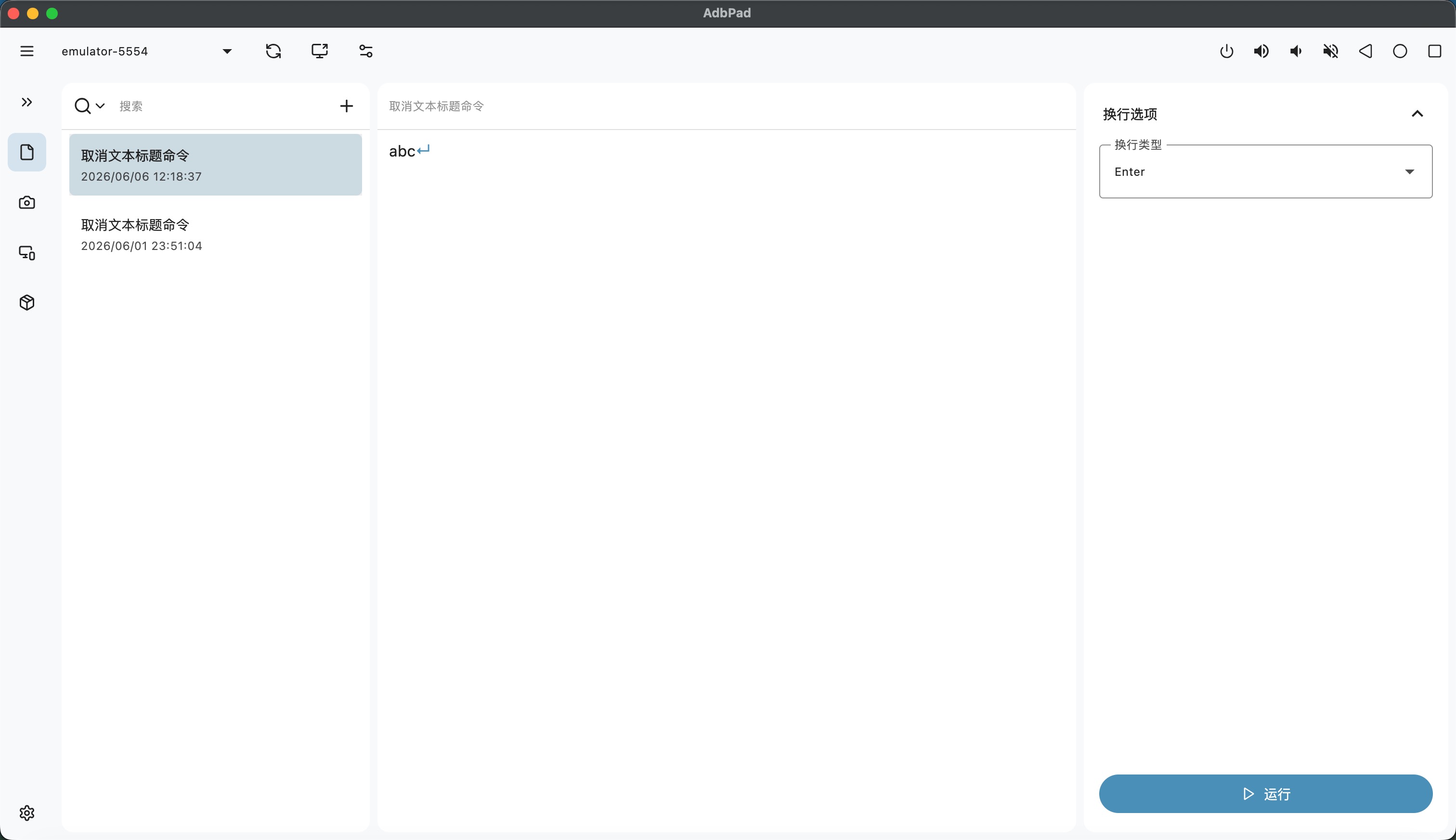Open the tuning sliders settings icon
This screenshot has width=1456, height=840.
click(365, 52)
